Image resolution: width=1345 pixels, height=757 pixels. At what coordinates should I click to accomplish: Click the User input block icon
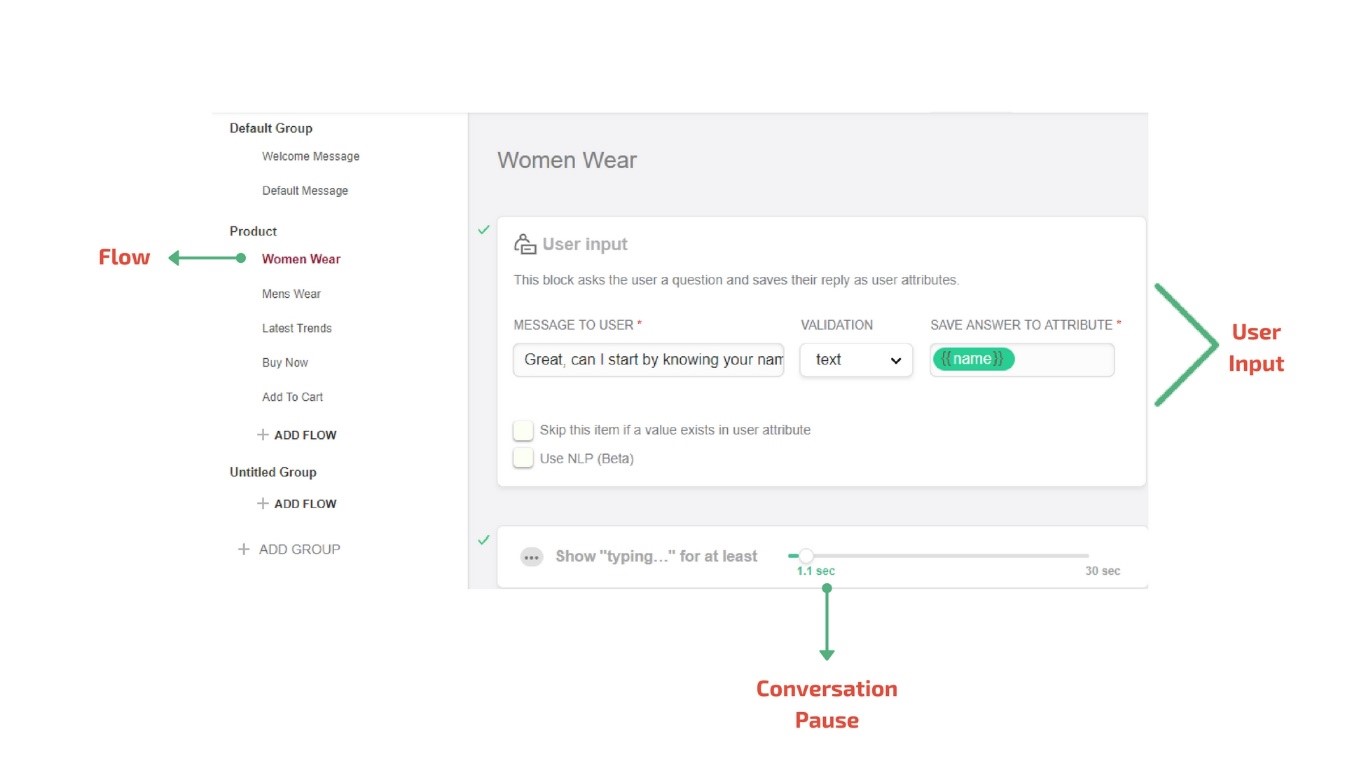[x=525, y=244]
